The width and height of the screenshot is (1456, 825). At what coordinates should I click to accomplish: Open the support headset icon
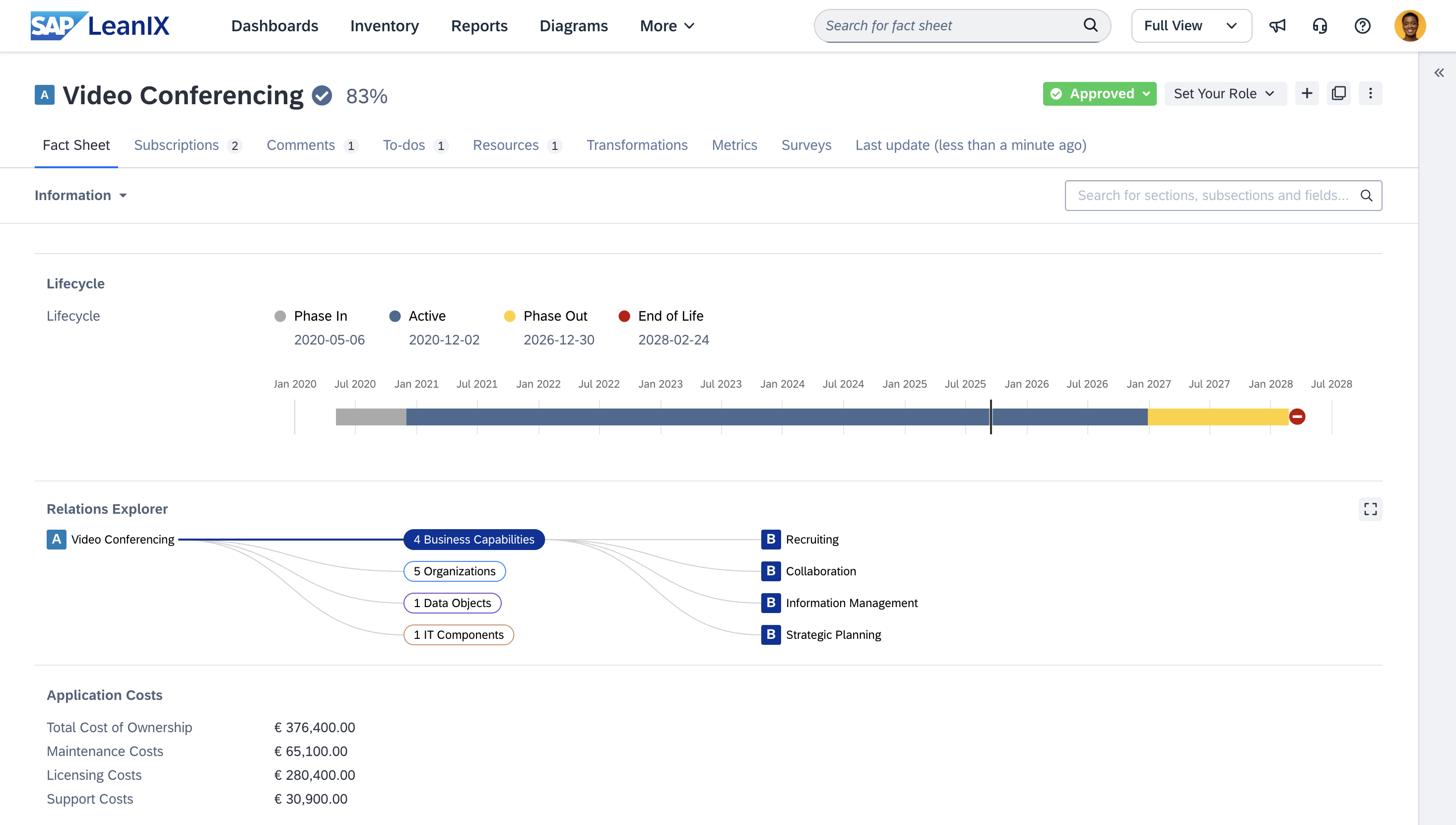coord(1320,25)
